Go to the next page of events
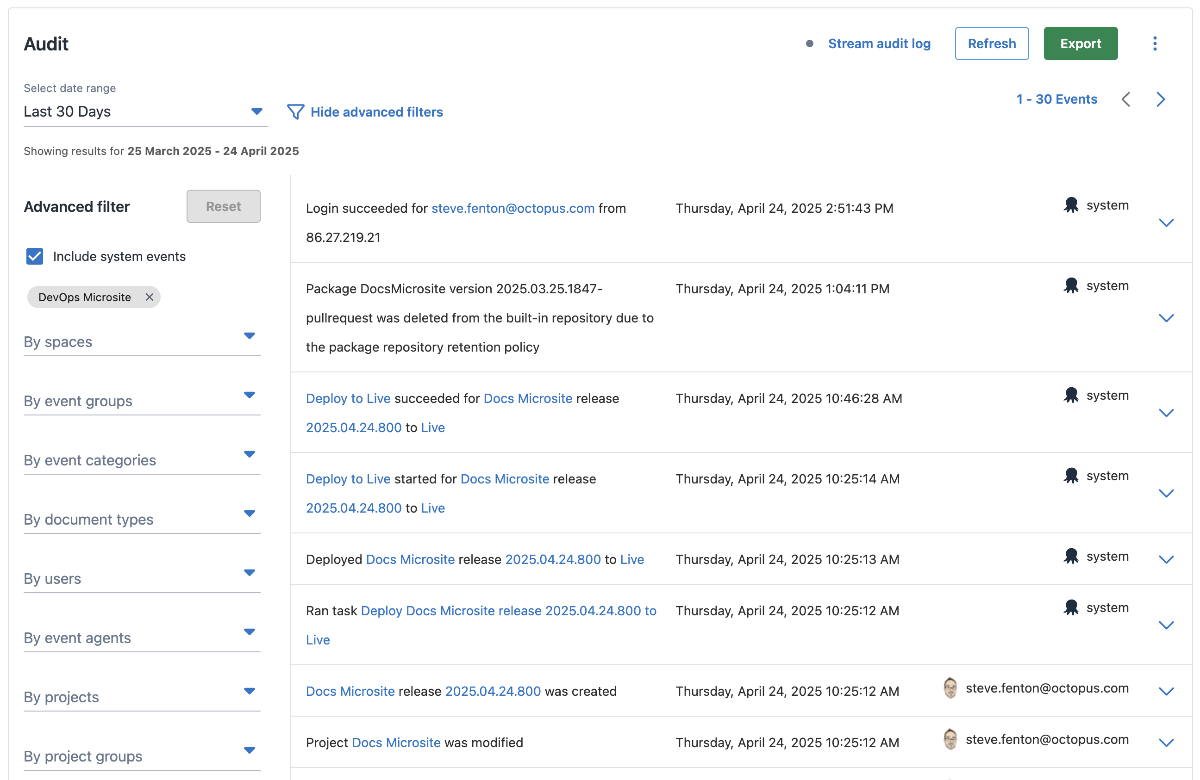 [x=1160, y=99]
